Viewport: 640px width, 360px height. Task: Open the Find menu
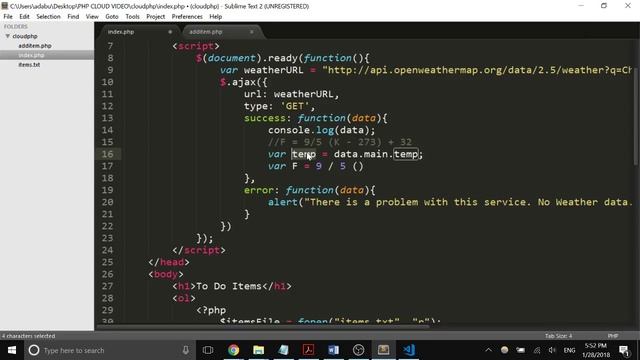(x=73, y=17)
